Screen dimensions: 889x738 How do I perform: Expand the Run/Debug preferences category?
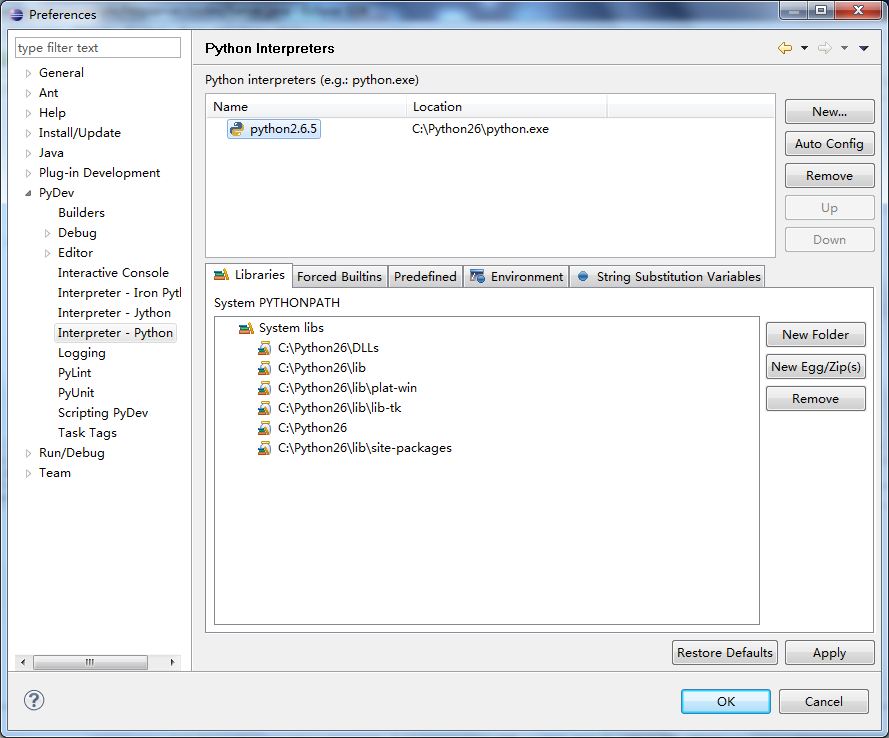(x=28, y=453)
